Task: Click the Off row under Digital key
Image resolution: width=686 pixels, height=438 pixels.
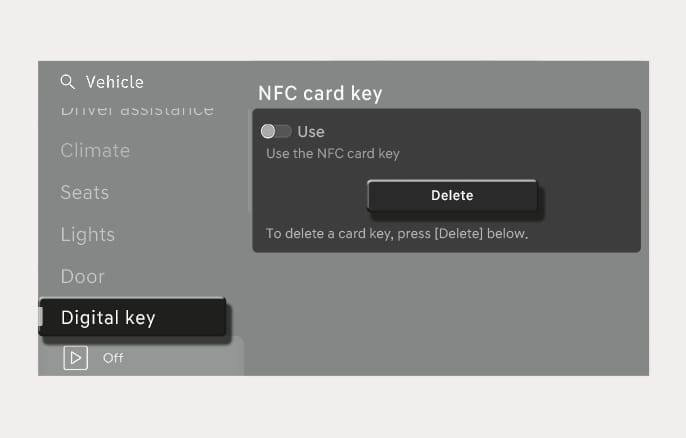Action: coord(141,356)
